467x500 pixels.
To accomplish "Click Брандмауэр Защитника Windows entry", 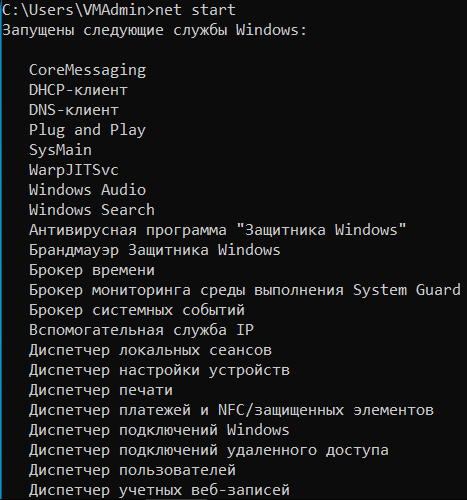I will 155,250.
